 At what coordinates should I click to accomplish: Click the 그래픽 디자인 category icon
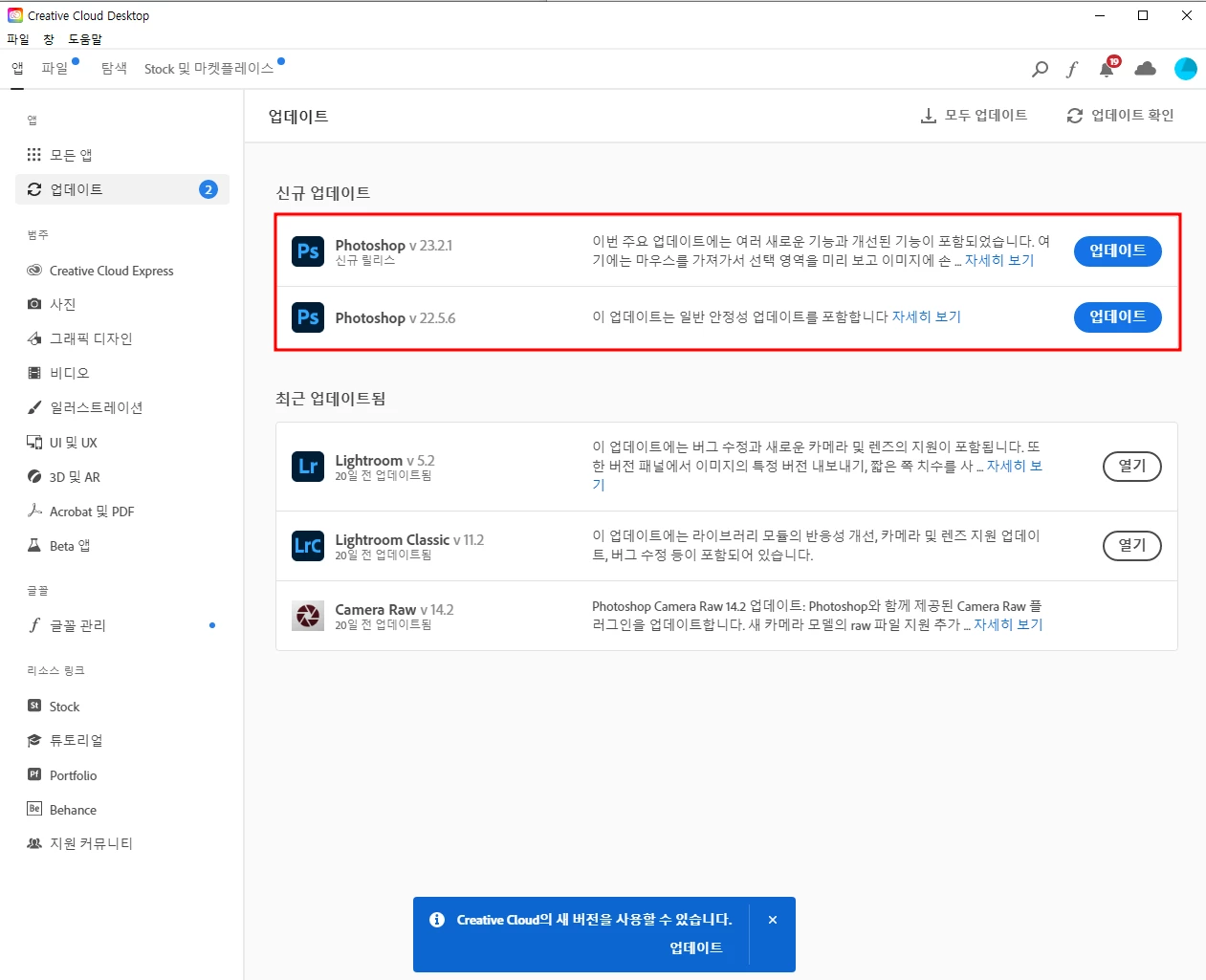pyautogui.click(x=34, y=338)
